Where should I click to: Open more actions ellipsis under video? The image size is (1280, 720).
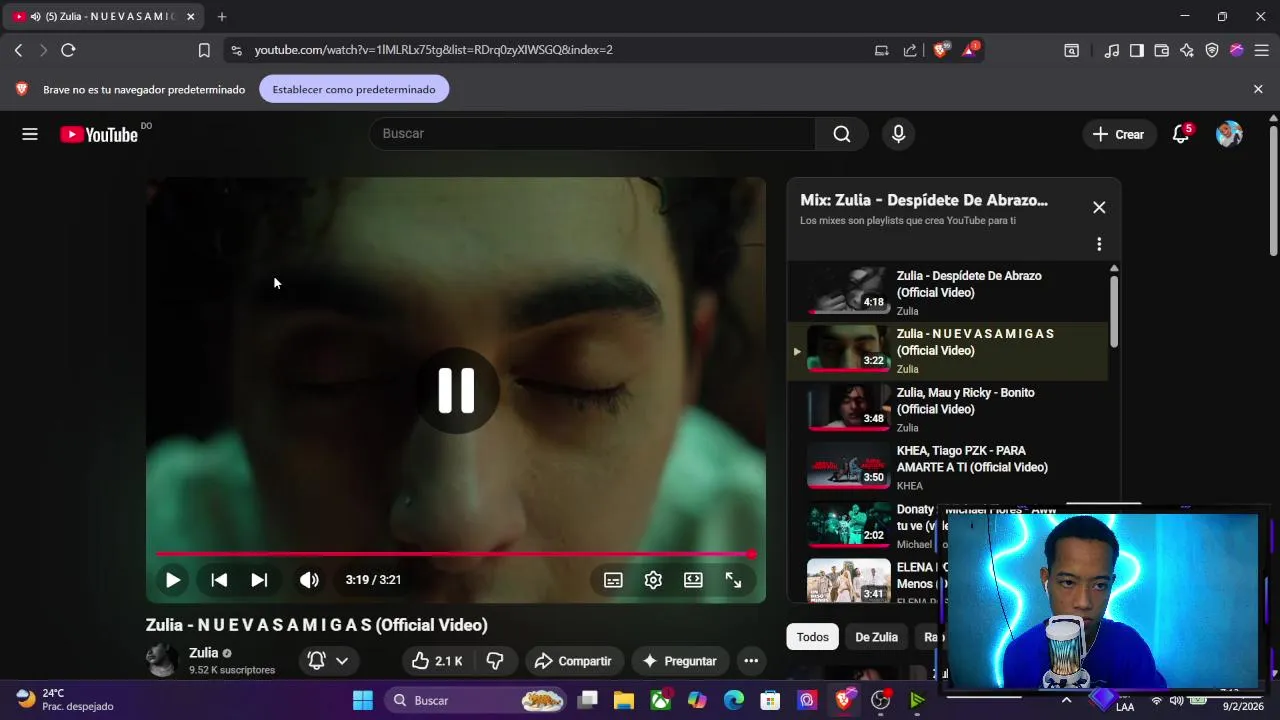(x=751, y=661)
